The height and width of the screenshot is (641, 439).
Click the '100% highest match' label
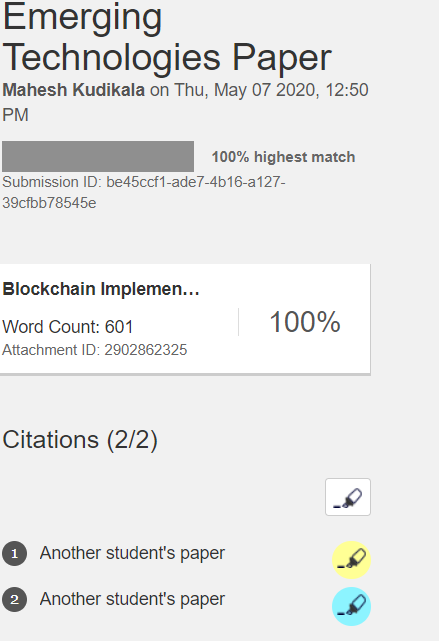[283, 157]
